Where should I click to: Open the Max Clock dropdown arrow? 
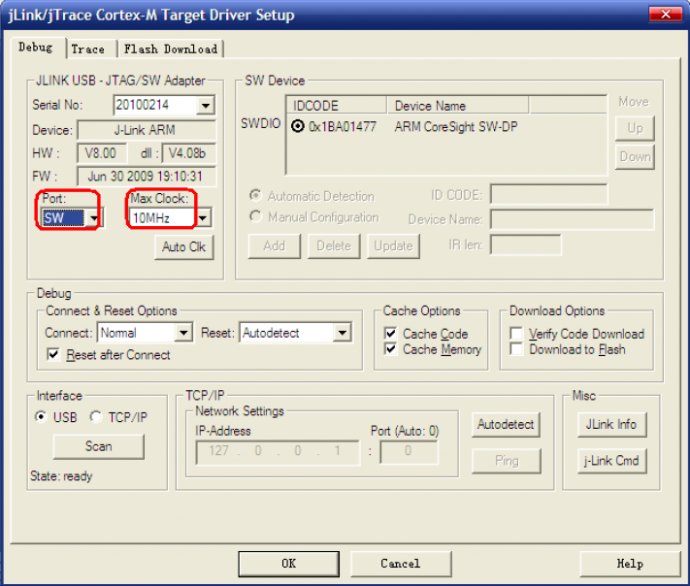point(203,218)
